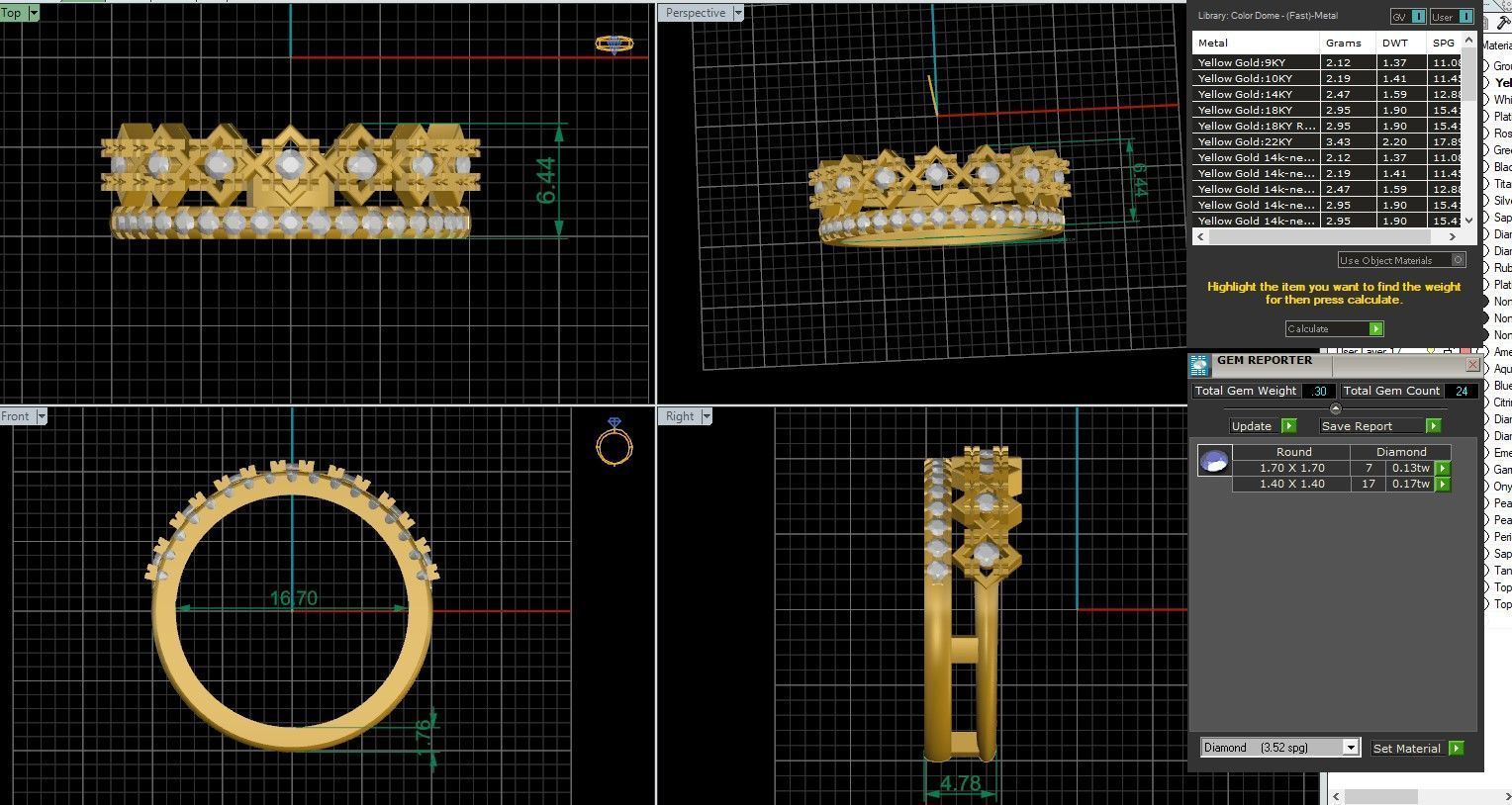Click the metal table scroll-down arrow
Viewport: 1512px width, 805px height.
tap(1468, 221)
